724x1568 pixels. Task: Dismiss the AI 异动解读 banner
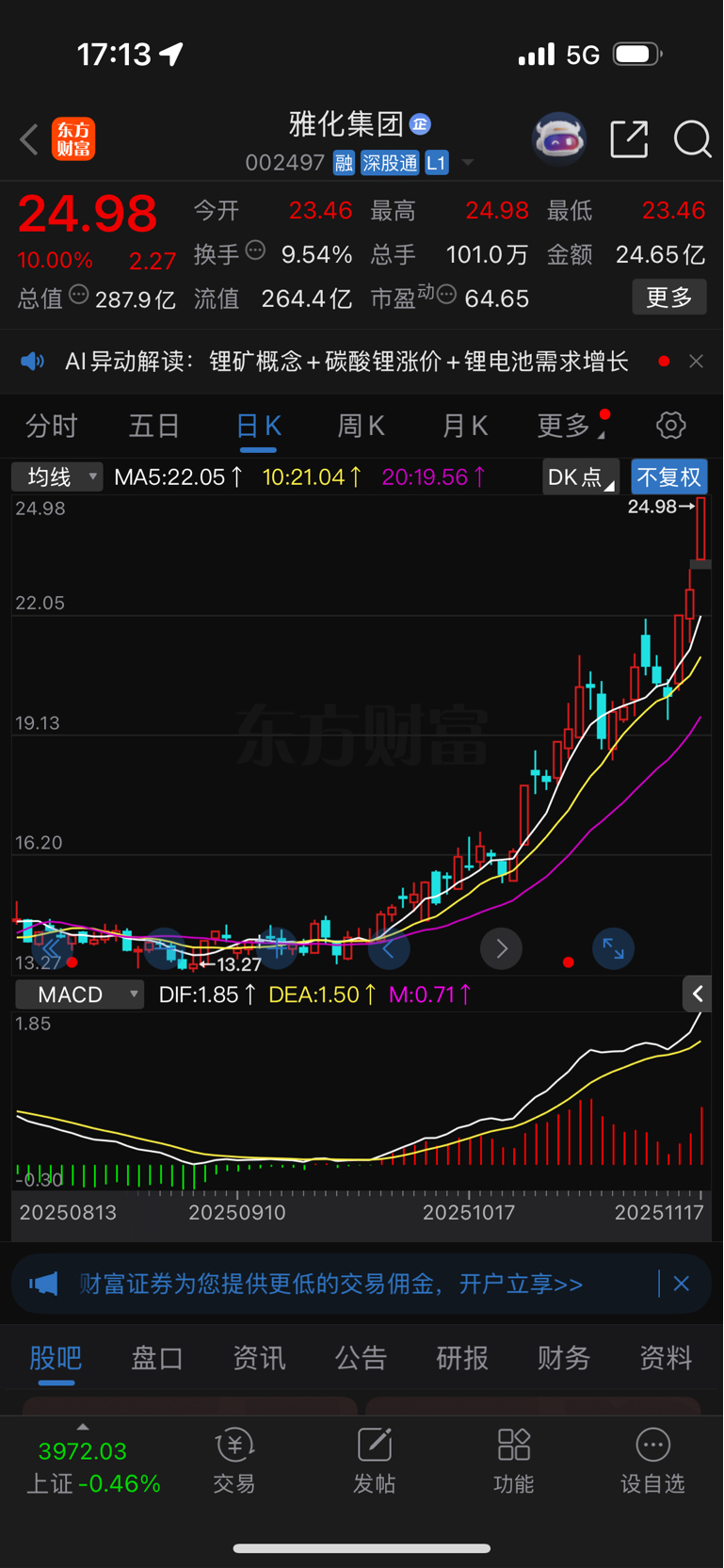tap(696, 362)
